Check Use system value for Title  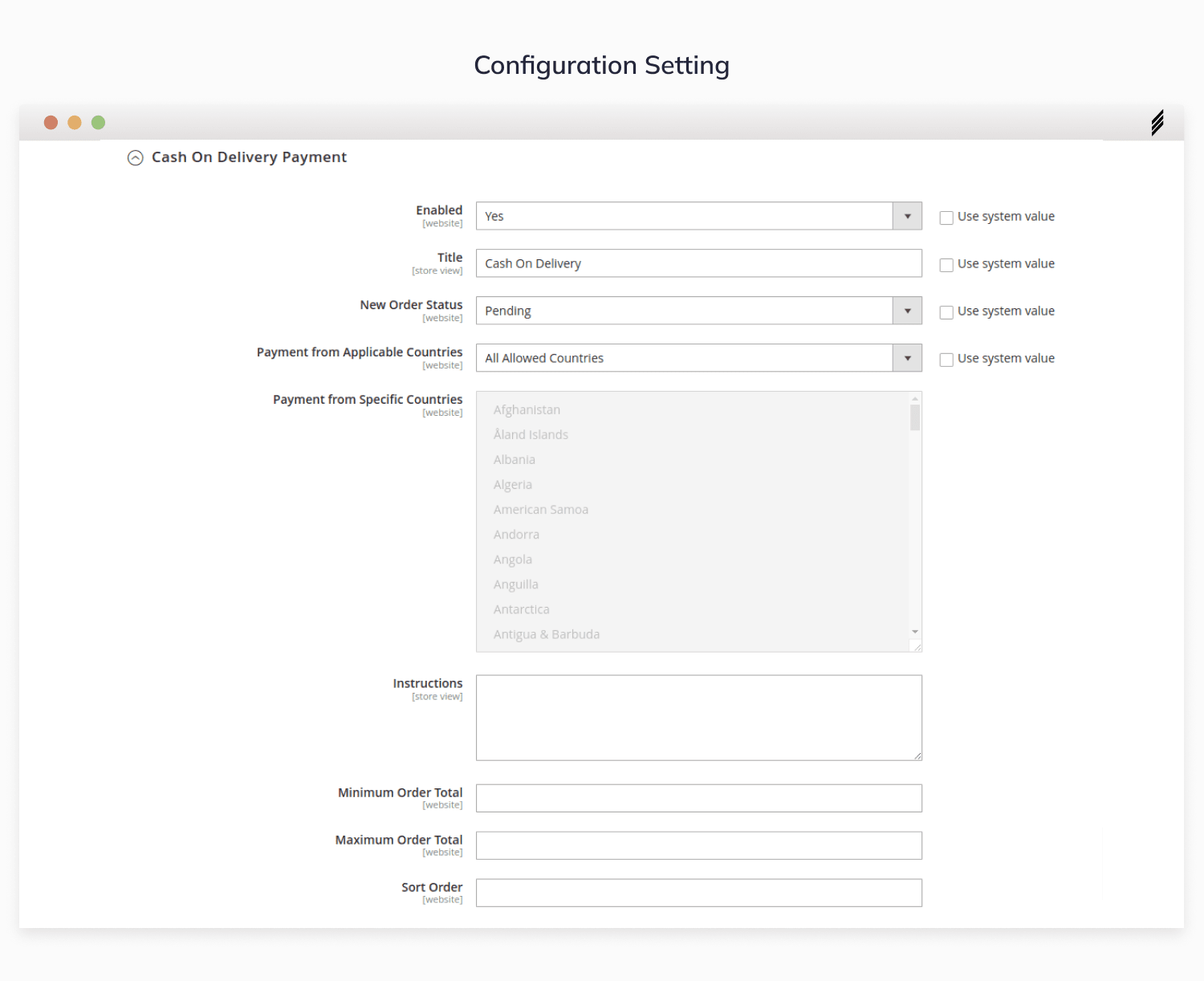[x=946, y=265]
